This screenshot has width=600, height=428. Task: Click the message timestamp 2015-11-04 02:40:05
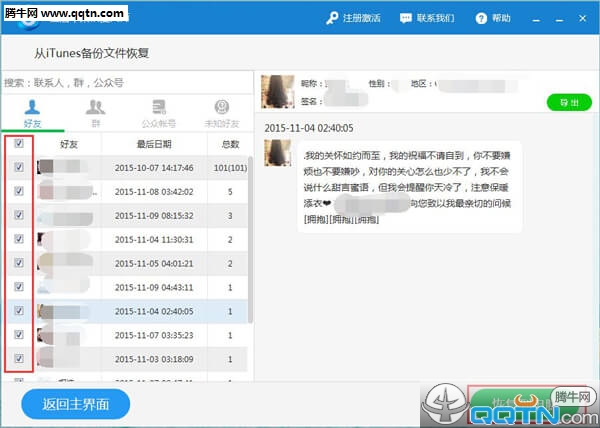tap(309, 128)
